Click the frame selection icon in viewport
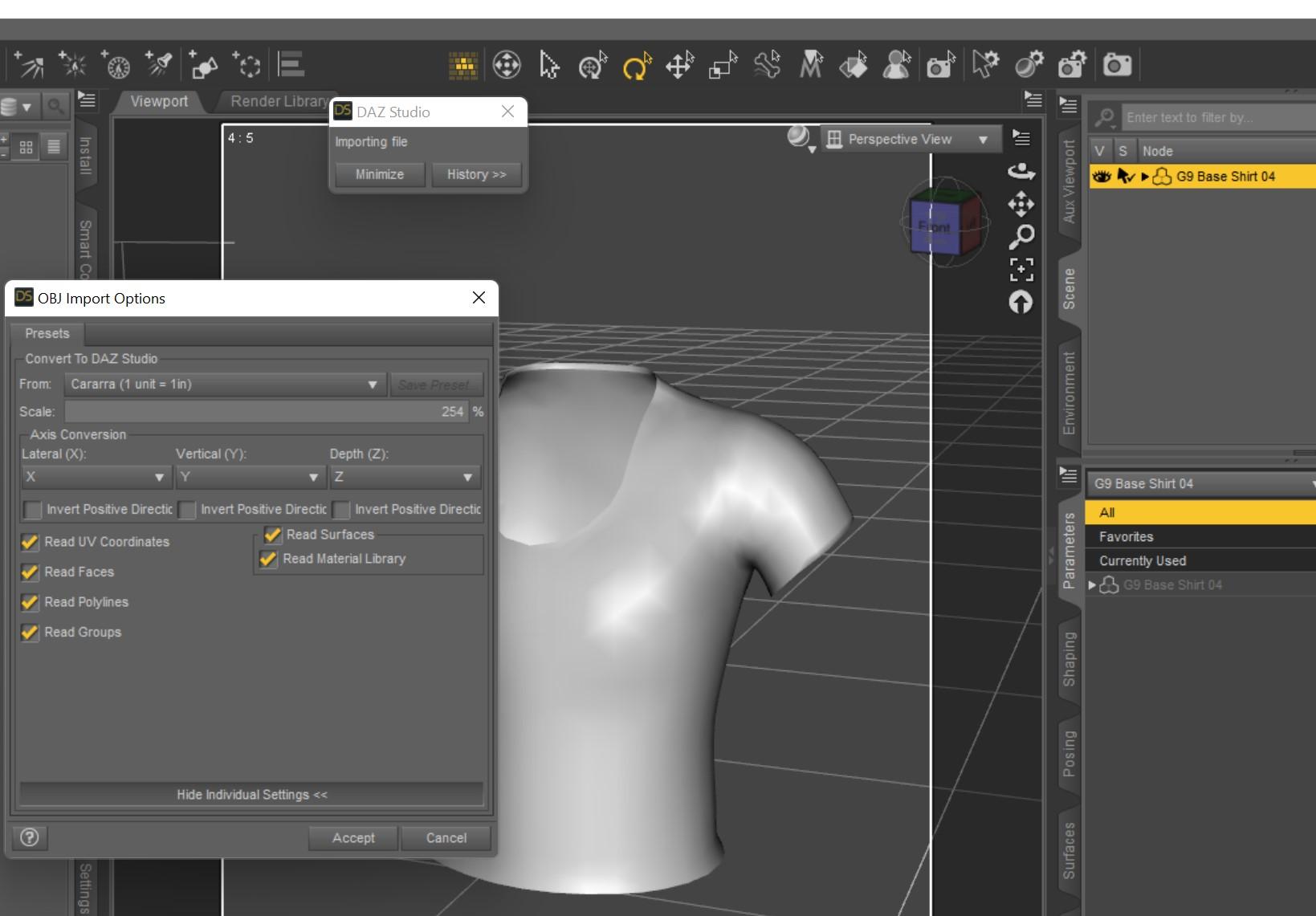Screen dimensions: 1316x916 click(1021, 270)
